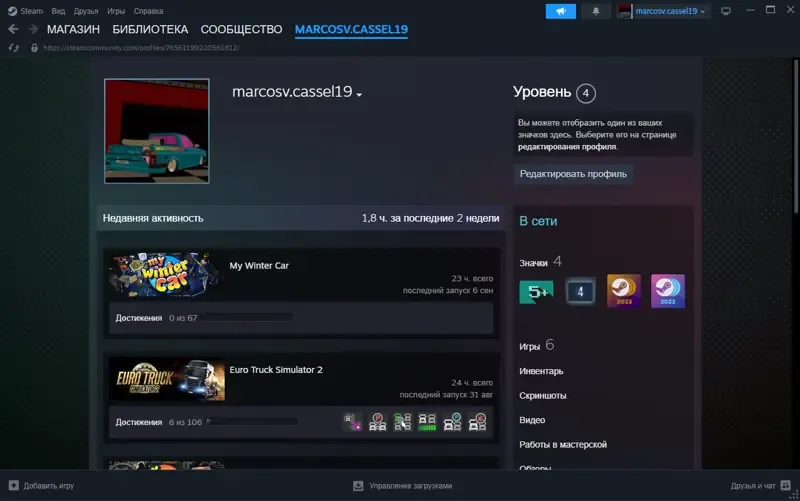Open the announcements megaphone button
The width and height of the screenshot is (800, 501).
coord(561,11)
